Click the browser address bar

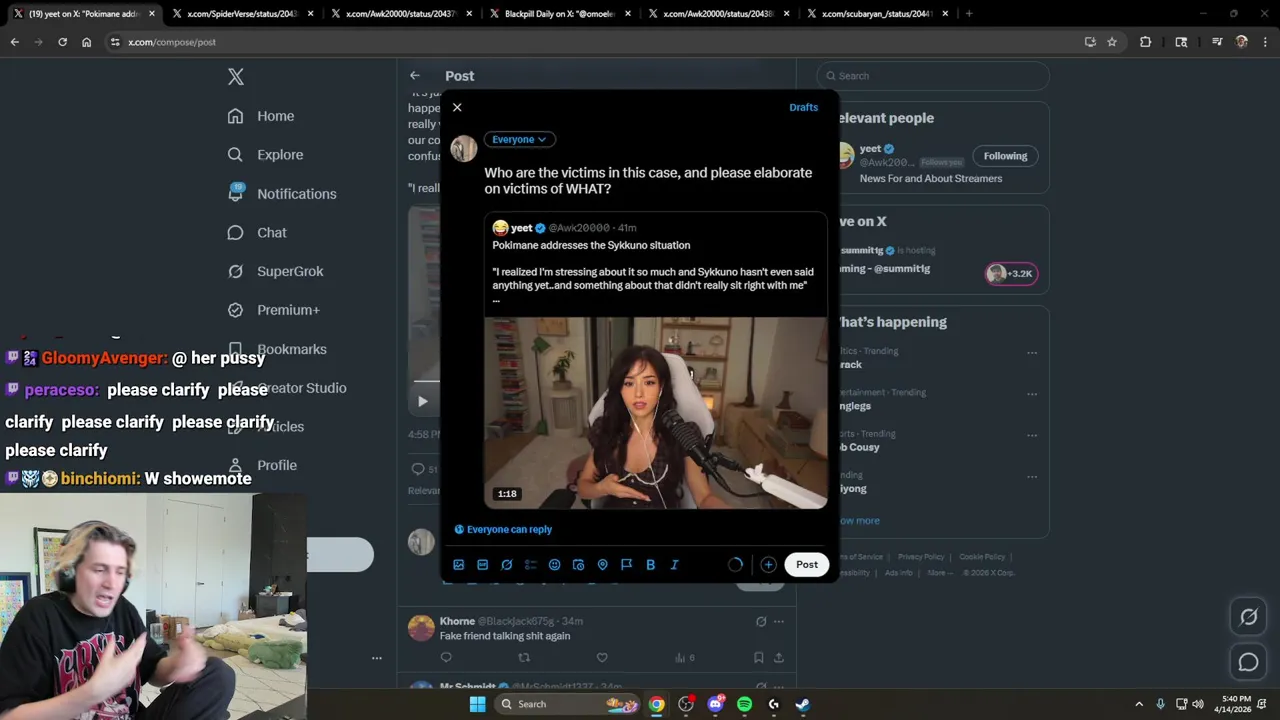590,42
